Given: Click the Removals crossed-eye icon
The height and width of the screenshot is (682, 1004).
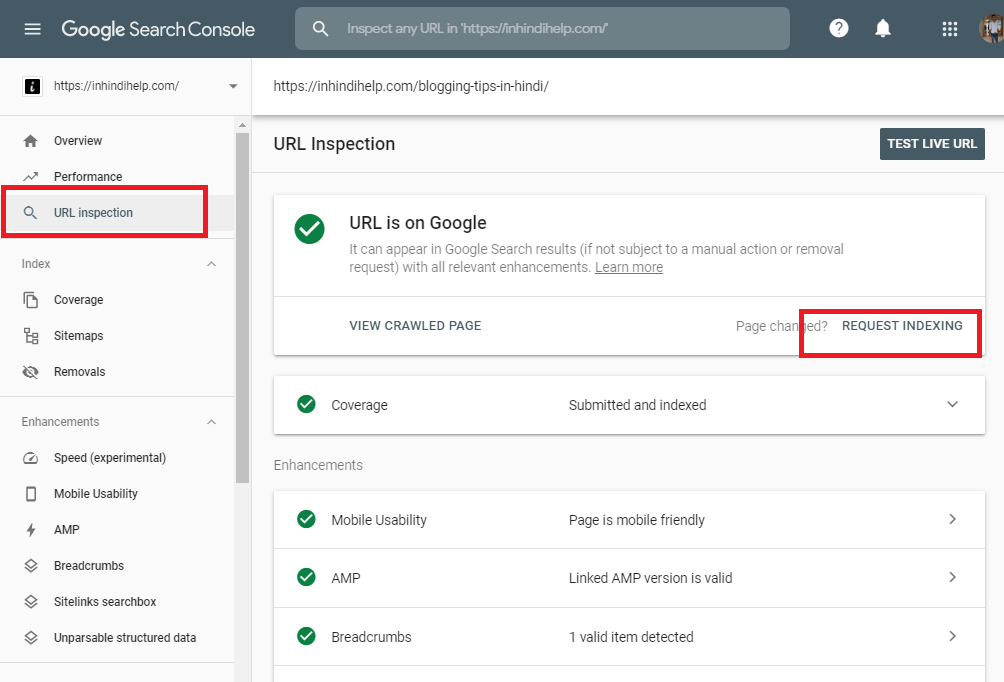Looking at the screenshot, I should (31, 371).
